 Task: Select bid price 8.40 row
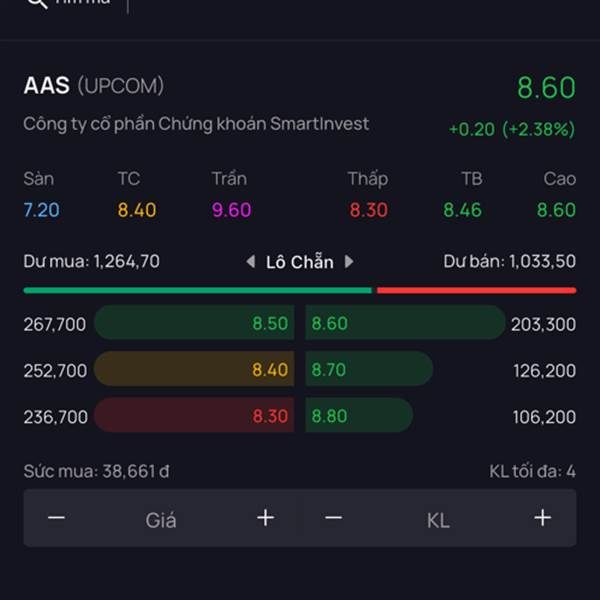[x=194, y=370]
